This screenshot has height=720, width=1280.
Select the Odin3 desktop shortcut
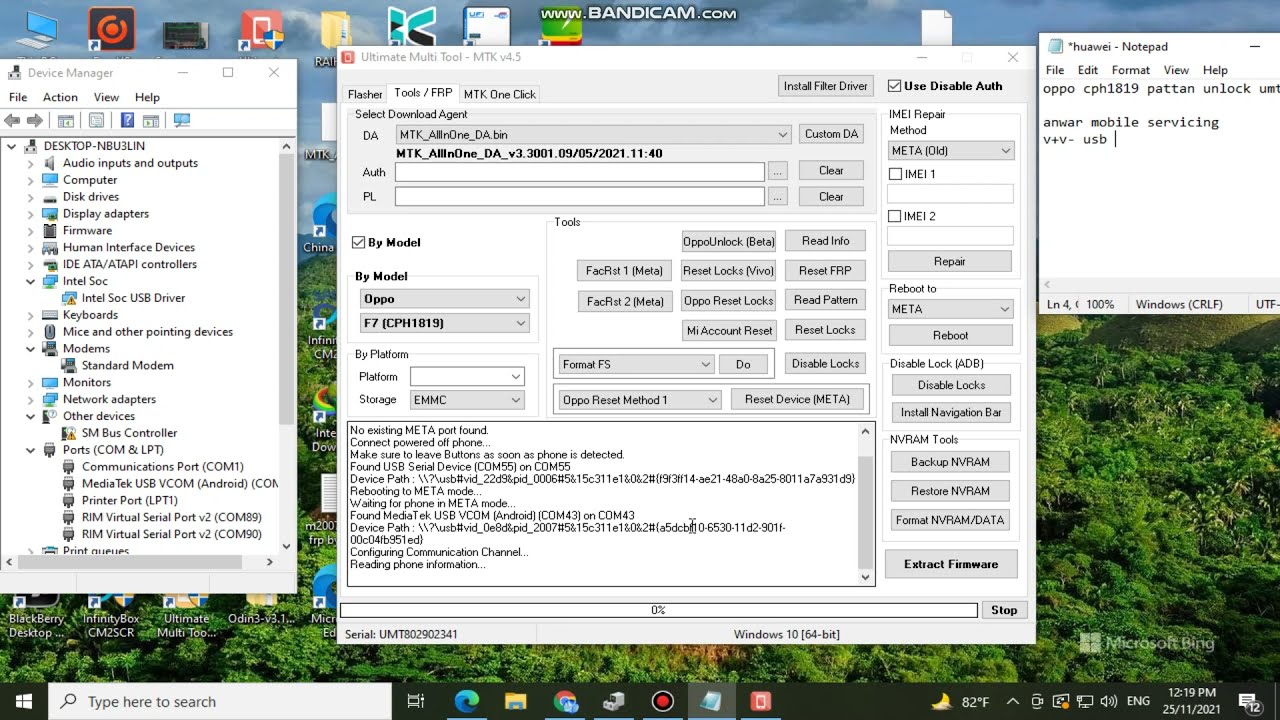[x=261, y=608]
